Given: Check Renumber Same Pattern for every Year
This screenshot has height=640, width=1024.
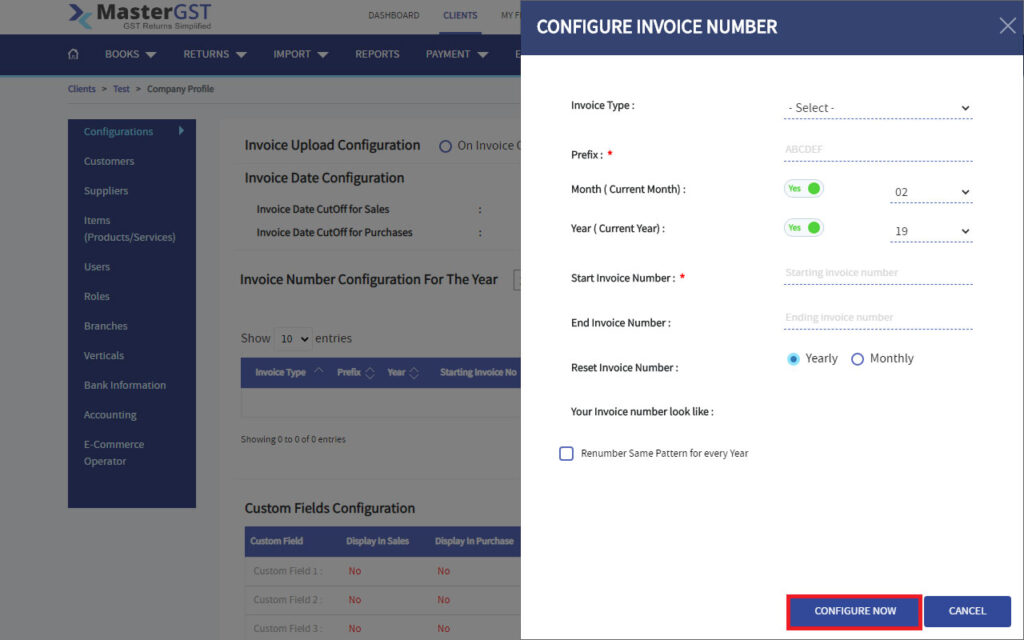Looking at the screenshot, I should (x=566, y=454).
